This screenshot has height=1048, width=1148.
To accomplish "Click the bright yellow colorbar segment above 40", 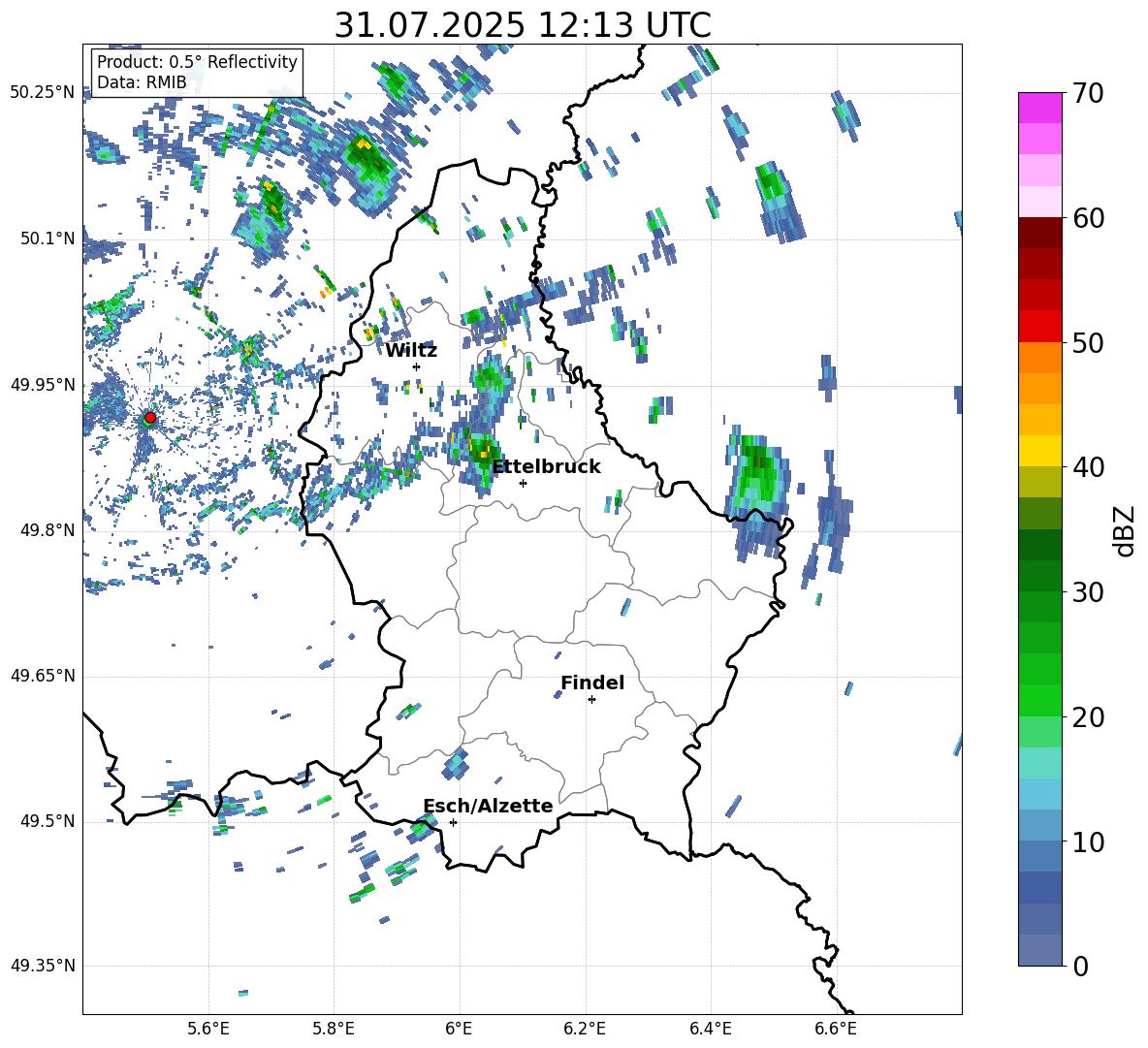I will [1040, 451].
